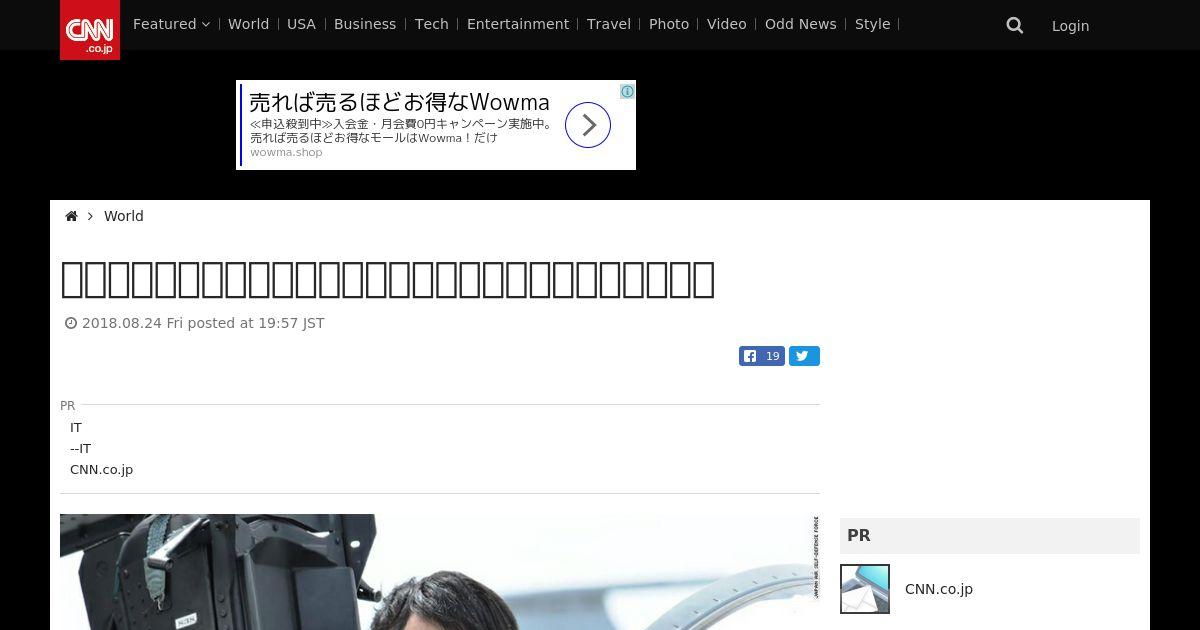Click CNN.co.jp link below article PR
The width and height of the screenshot is (1200, 630).
(101, 469)
